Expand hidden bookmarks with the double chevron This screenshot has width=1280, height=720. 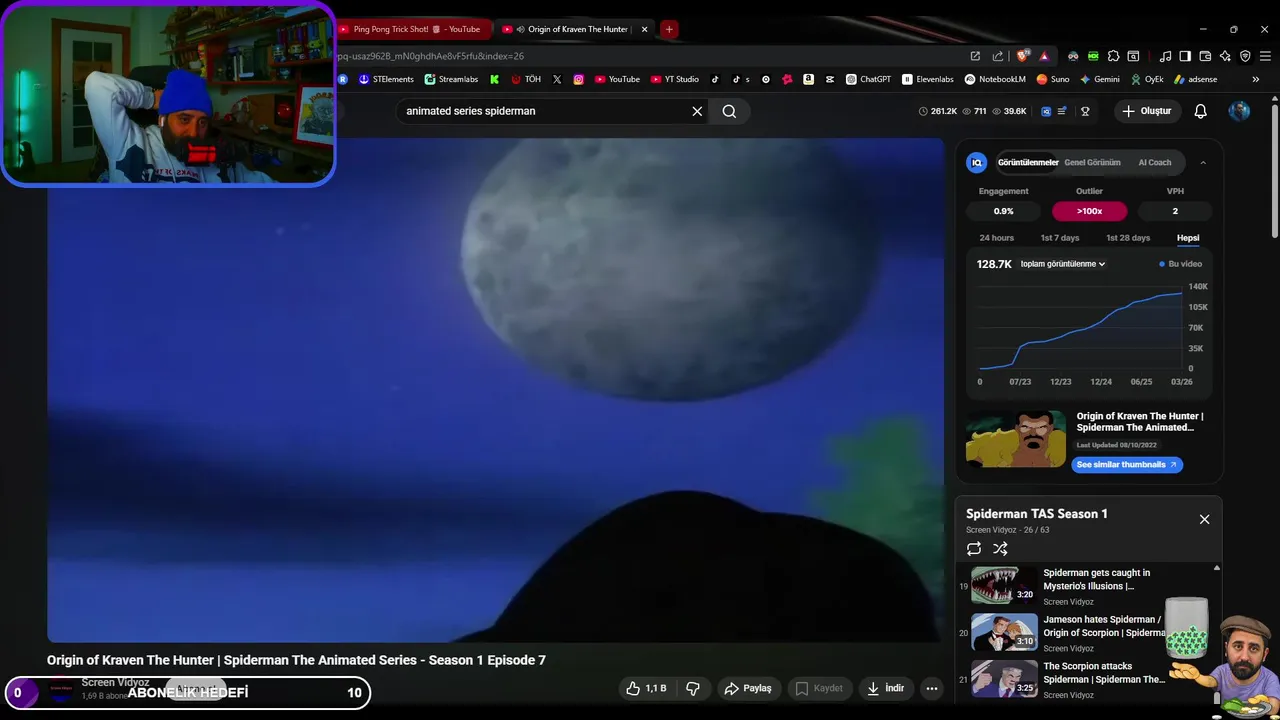(x=1255, y=79)
